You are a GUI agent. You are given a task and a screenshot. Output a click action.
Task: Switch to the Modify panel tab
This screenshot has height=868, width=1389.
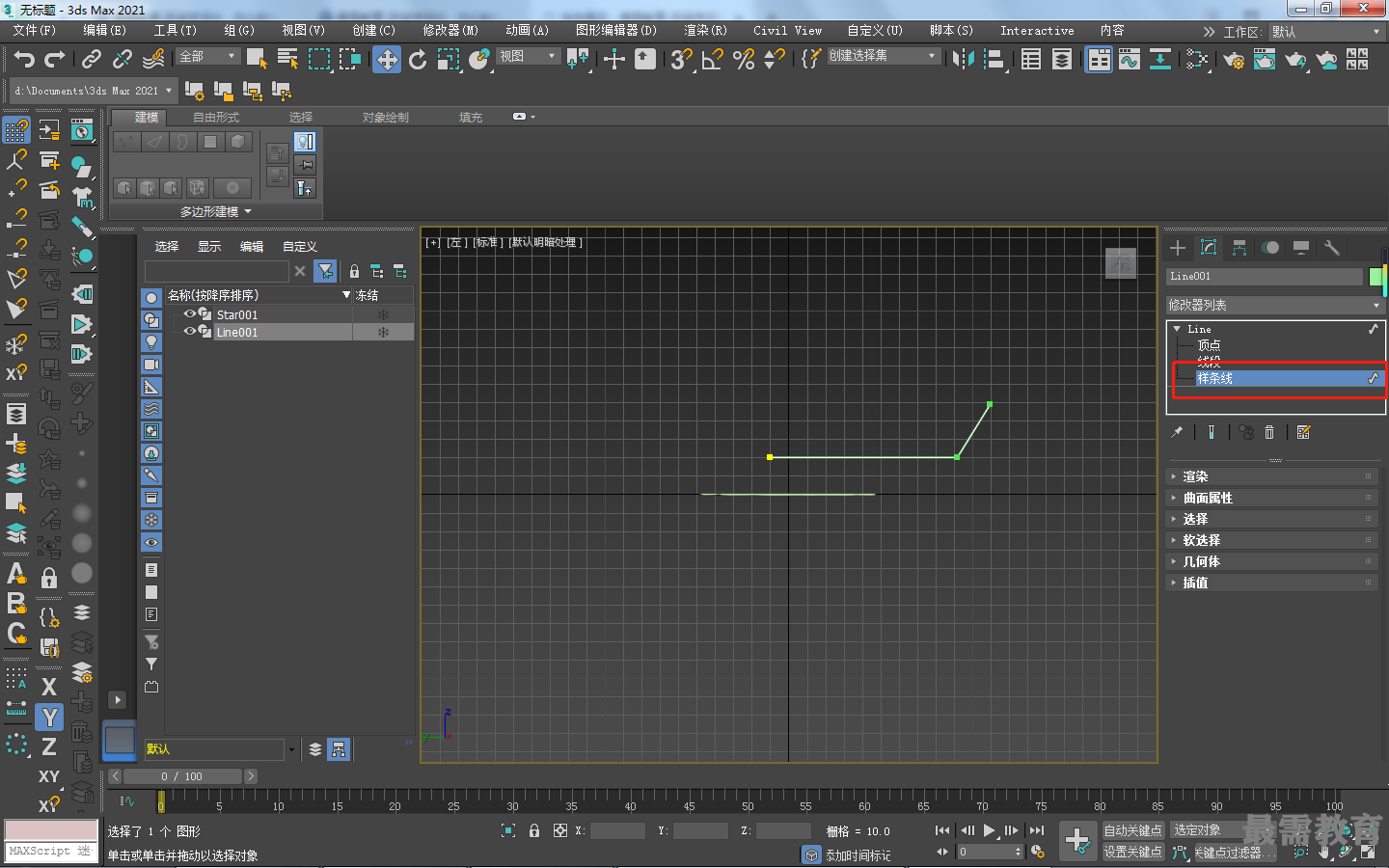click(x=1209, y=248)
